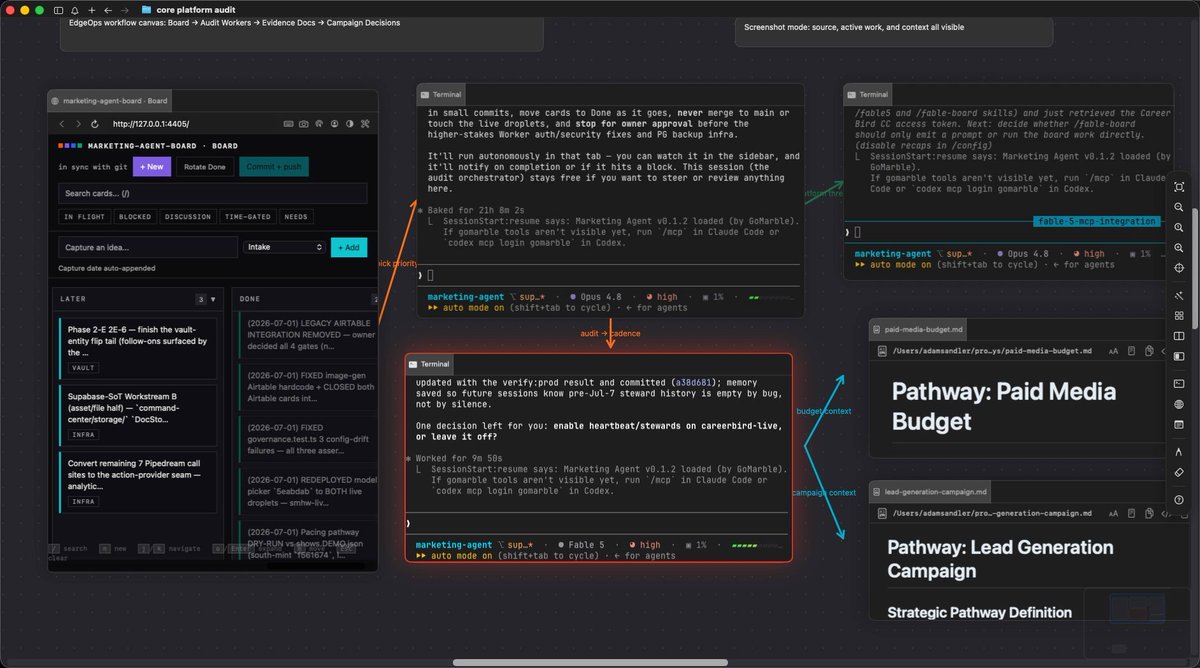1200x668 pixels.
Task: Open dev tools wrench icon in browser toolbar
Action: (365, 124)
